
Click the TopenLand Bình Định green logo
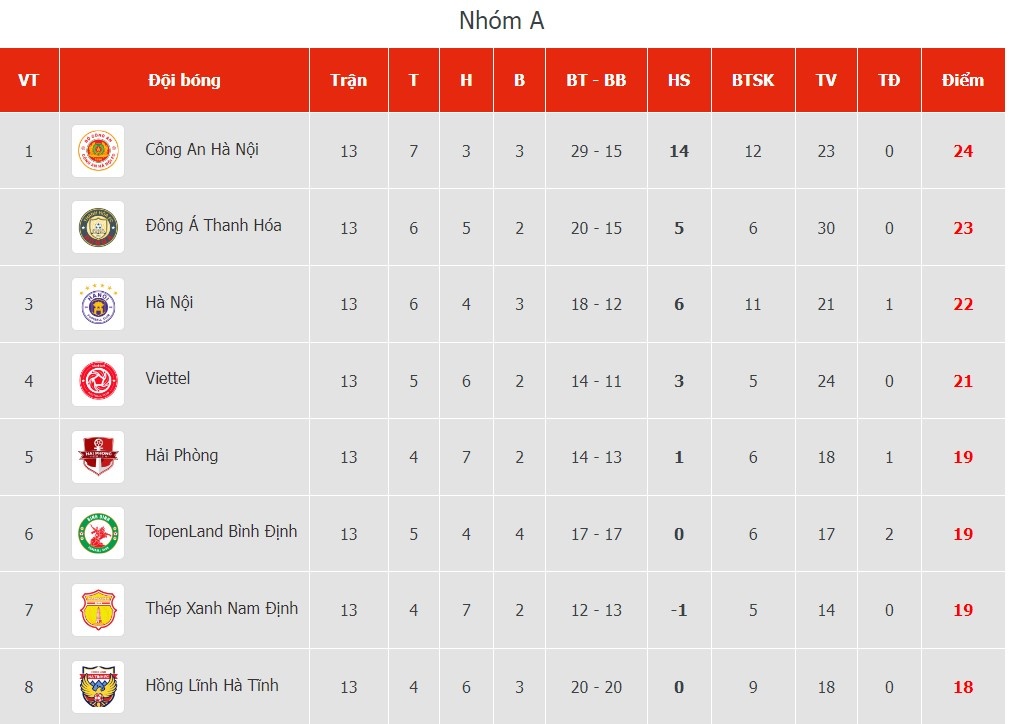[98, 533]
